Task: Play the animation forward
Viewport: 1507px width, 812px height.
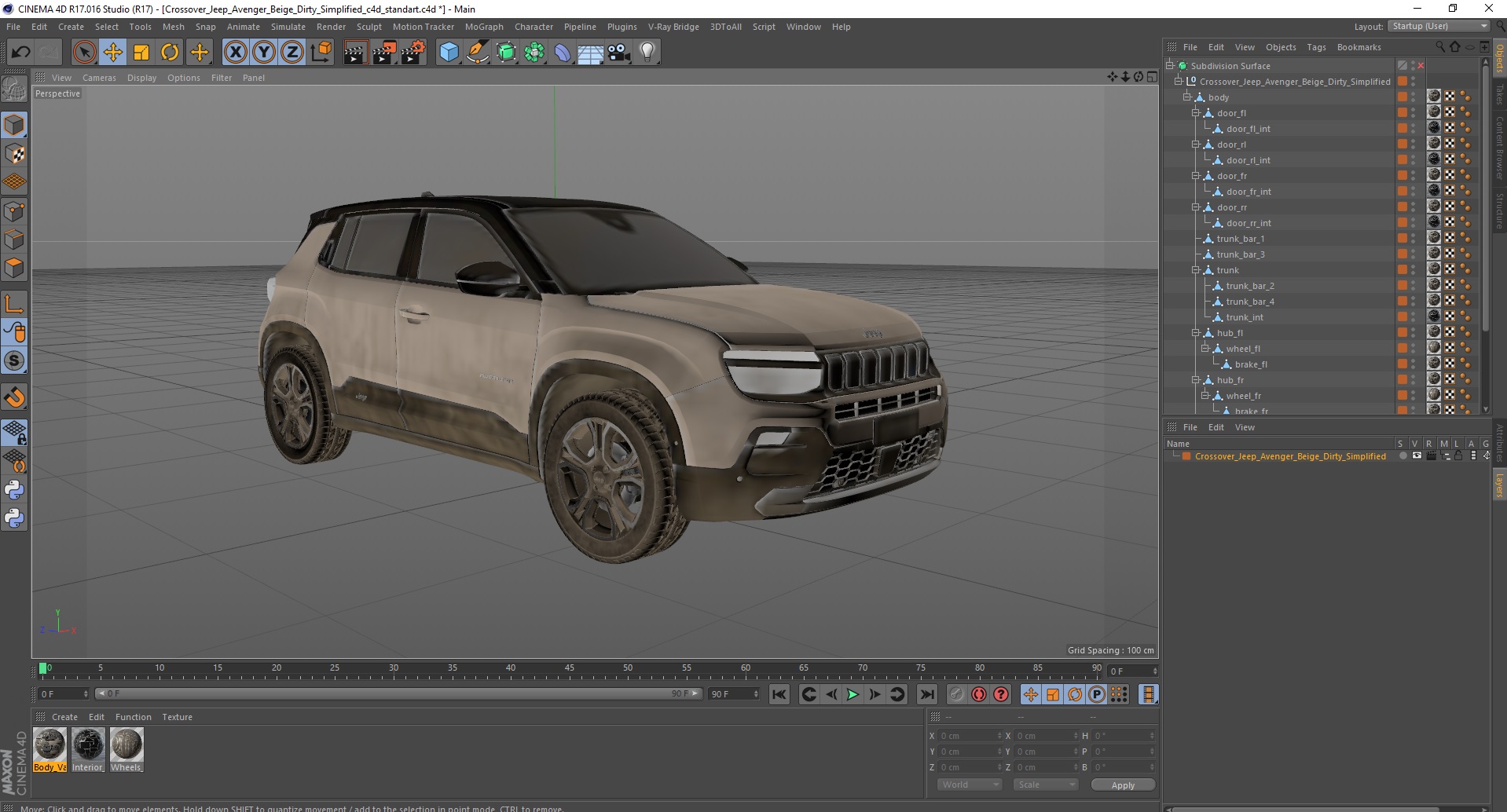Action: pos(852,694)
